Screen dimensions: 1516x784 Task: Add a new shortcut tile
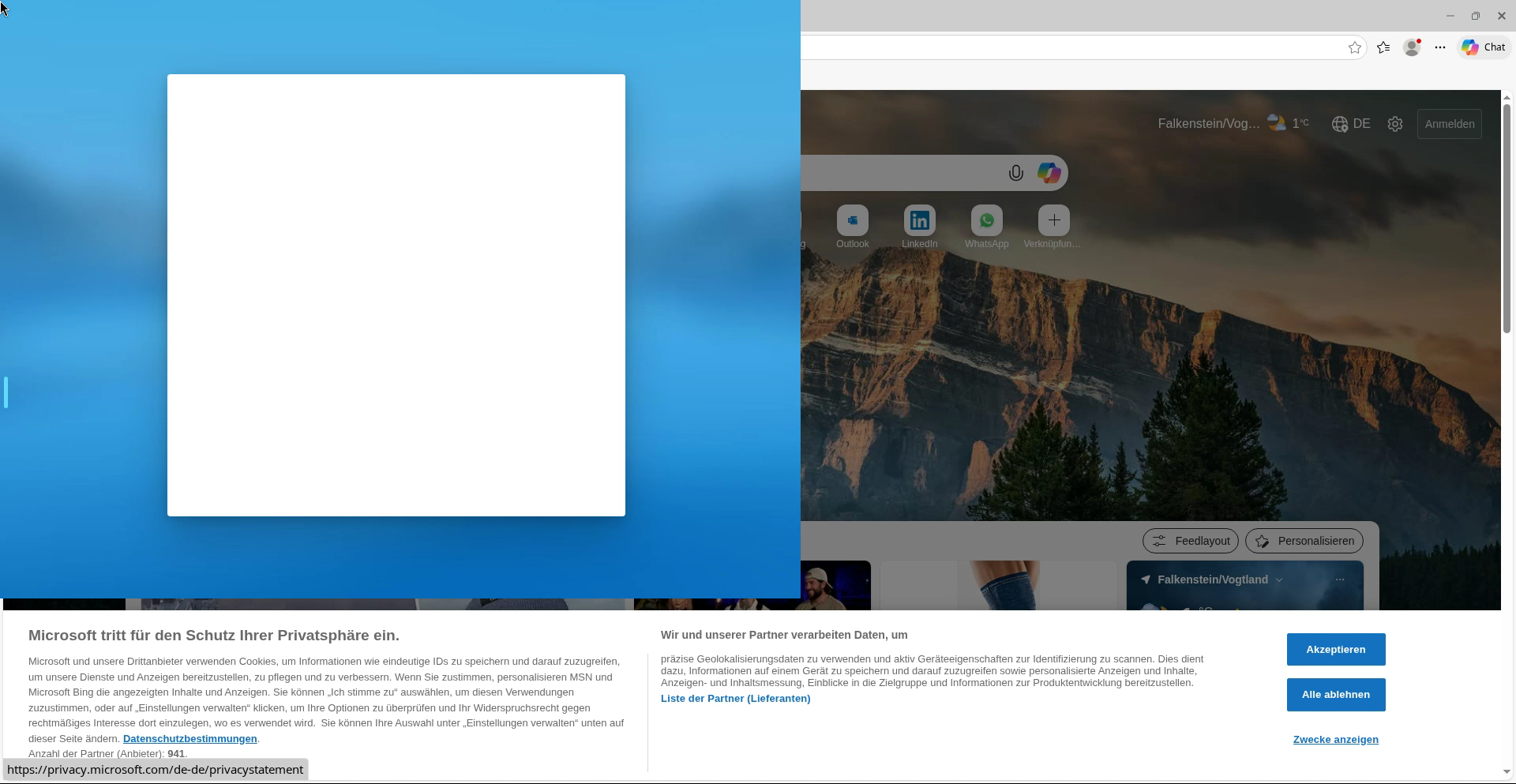[1053, 221]
